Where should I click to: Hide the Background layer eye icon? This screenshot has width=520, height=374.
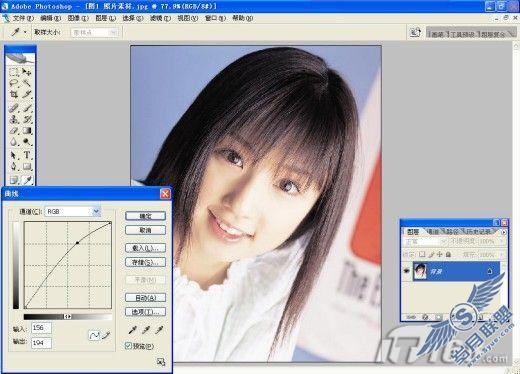[x=406, y=271]
